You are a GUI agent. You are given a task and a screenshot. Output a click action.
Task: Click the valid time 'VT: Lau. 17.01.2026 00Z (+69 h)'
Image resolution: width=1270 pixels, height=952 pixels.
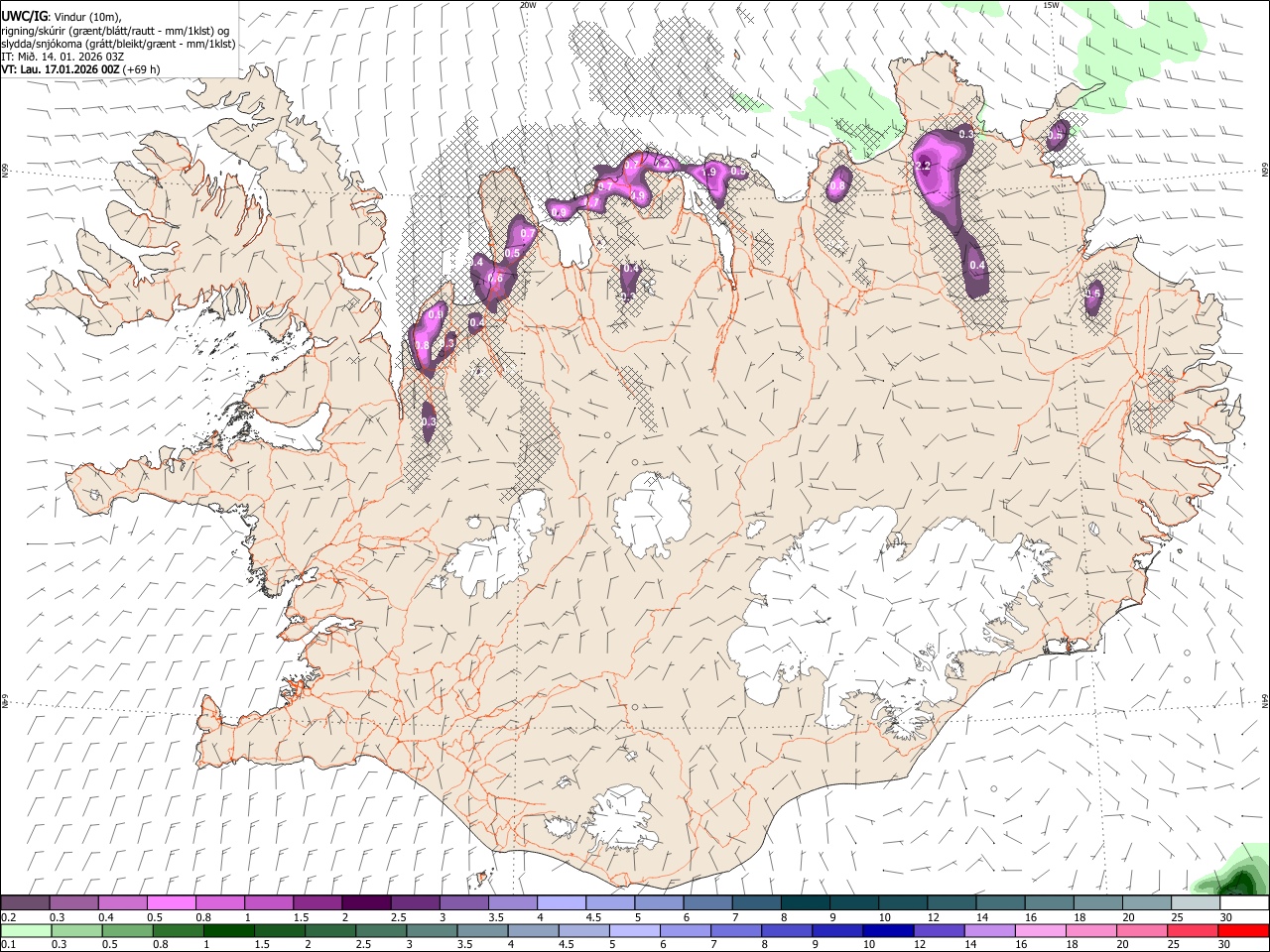80,69
